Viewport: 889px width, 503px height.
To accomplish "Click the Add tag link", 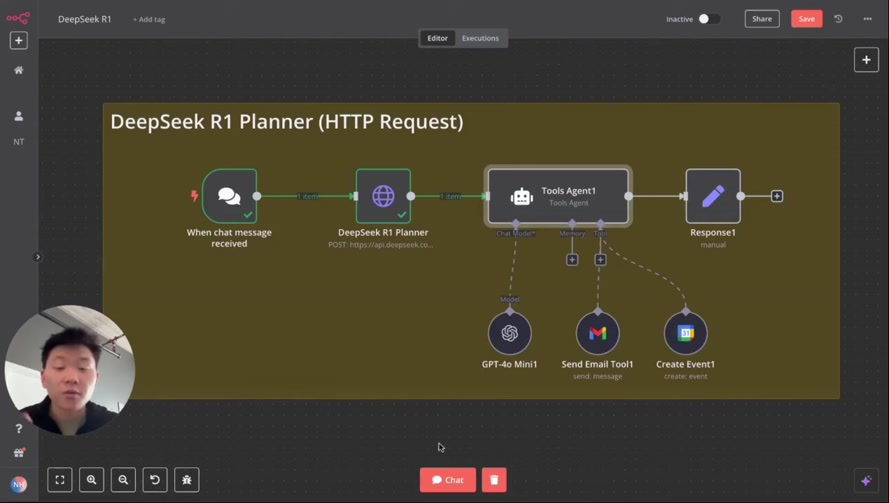I will click(x=149, y=19).
